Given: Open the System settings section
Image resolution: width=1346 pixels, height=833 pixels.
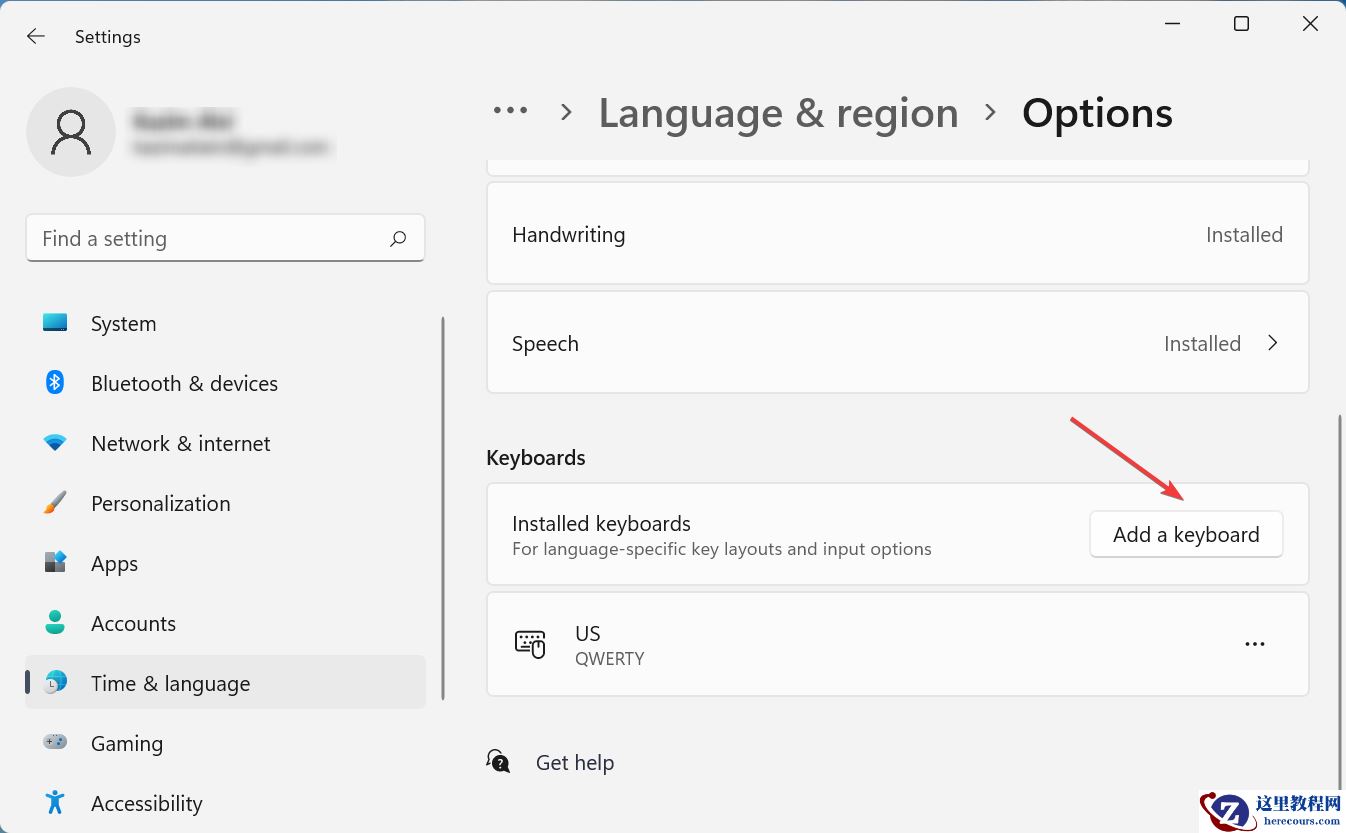Looking at the screenshot, I should tap(123, 324).
